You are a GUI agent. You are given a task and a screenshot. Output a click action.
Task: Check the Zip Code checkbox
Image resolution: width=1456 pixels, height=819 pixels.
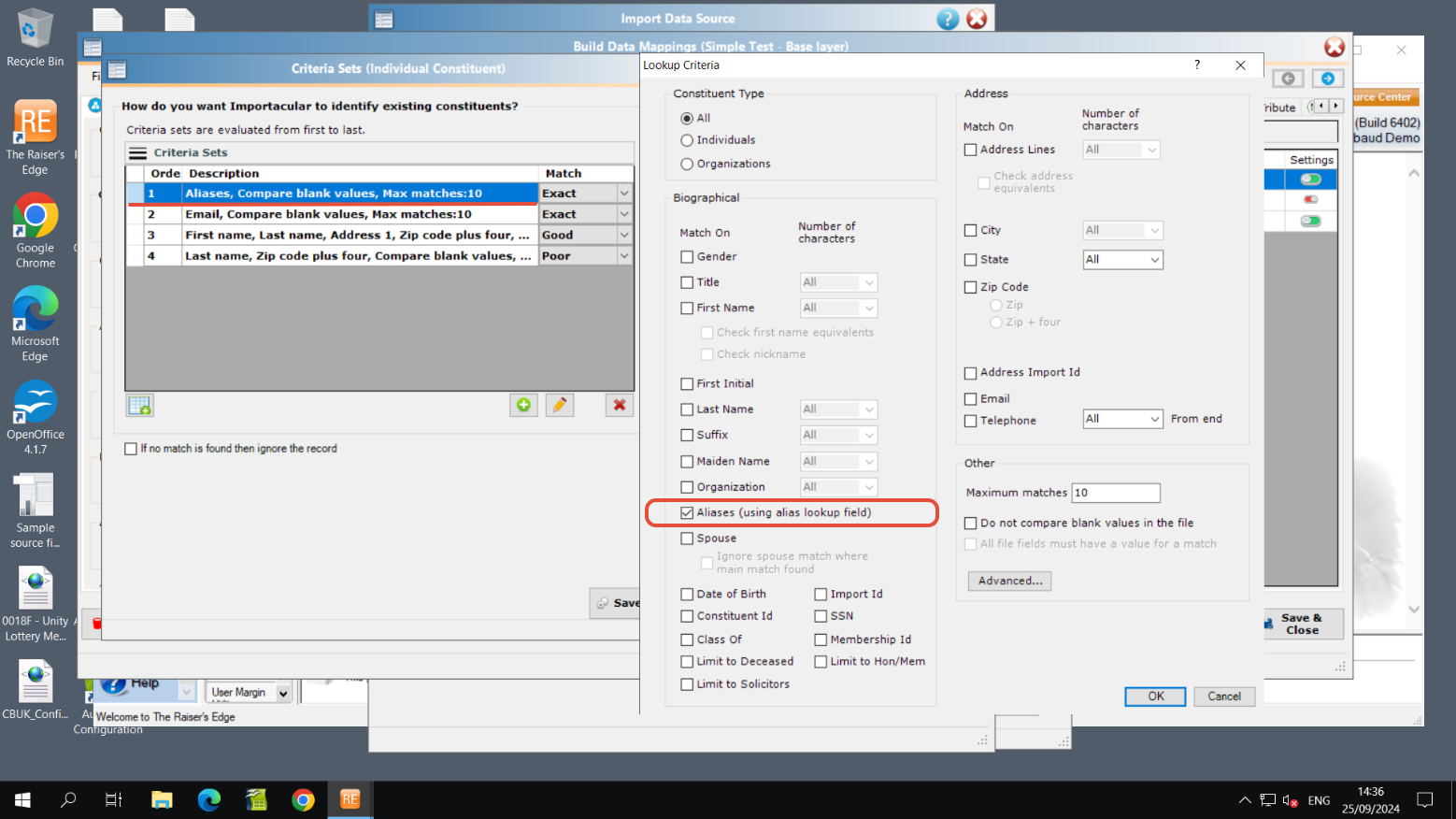pyautogui.click(x=970, y=287)
